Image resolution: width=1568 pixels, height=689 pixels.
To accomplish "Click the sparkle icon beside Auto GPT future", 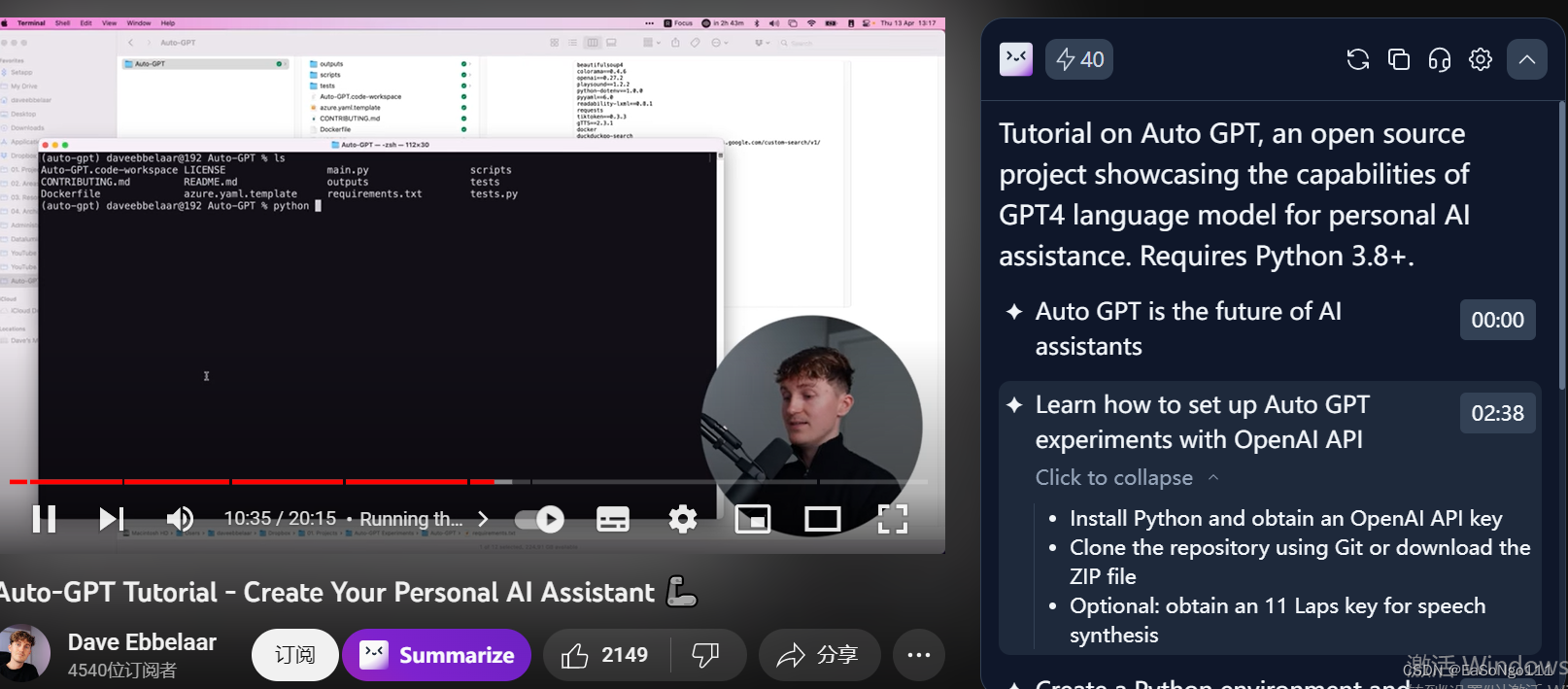I will pos(1014,311).
